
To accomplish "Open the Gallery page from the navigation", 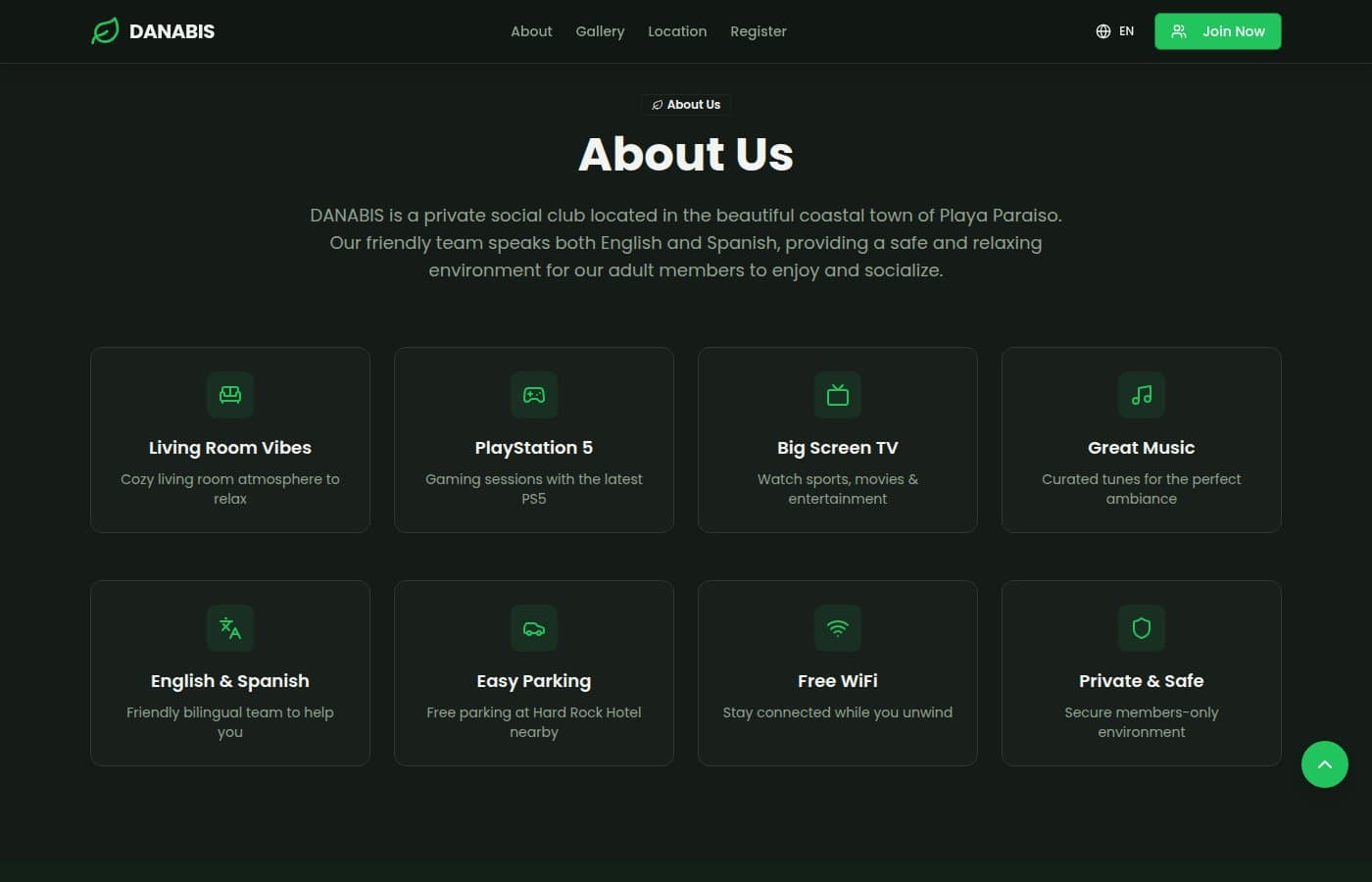I will click(600, 30).
